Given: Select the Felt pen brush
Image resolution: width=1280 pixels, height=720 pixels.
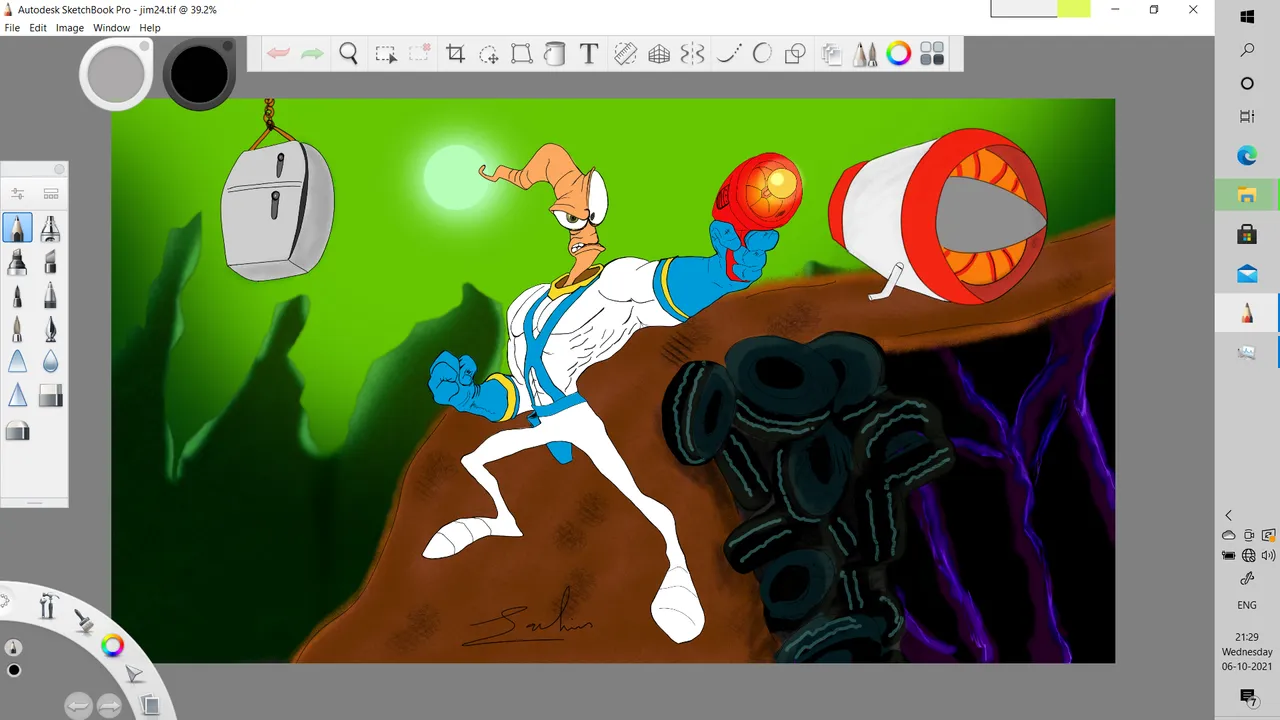Looking at the screenshot, I should tap(50, 295).
